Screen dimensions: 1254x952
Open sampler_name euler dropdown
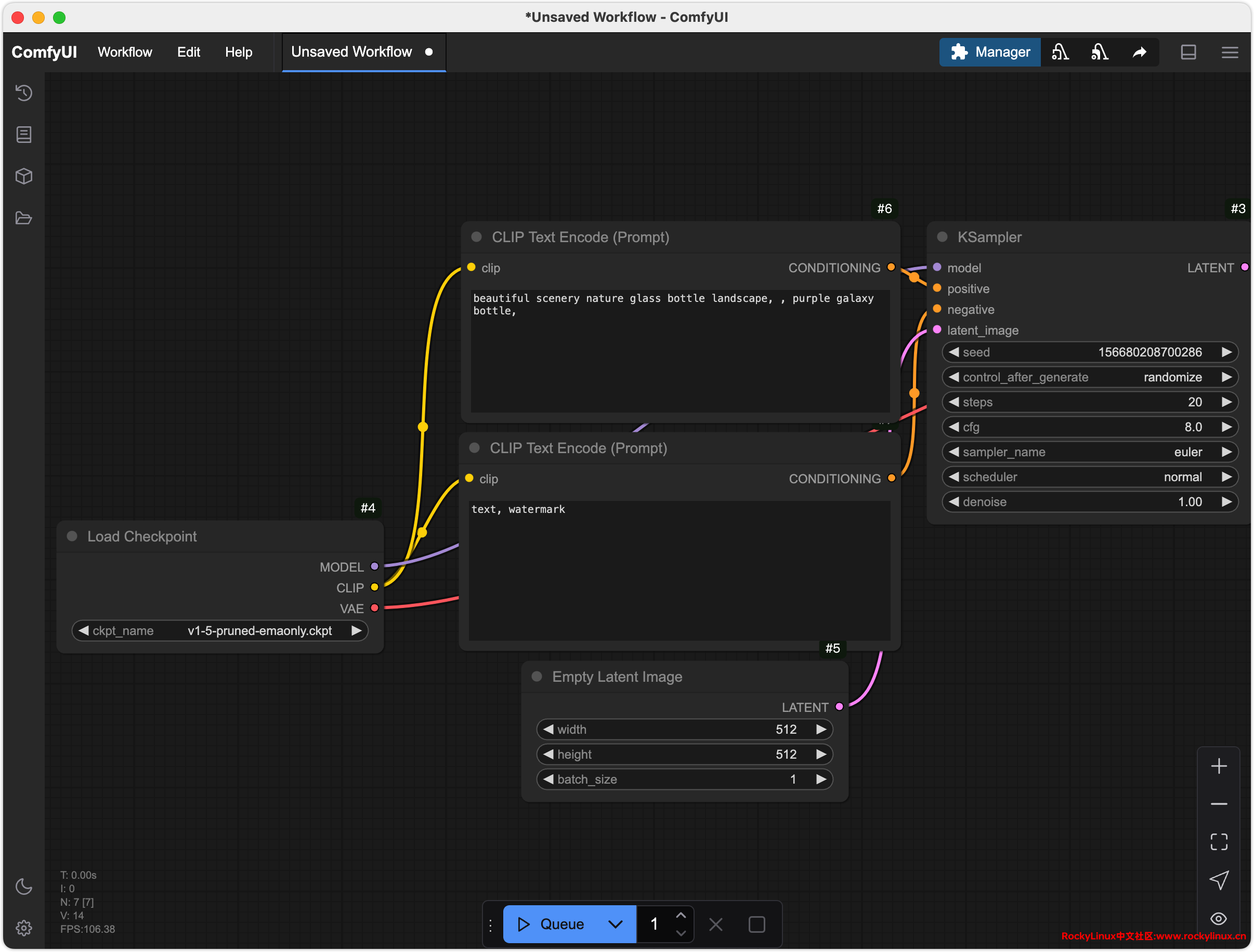1089,452
